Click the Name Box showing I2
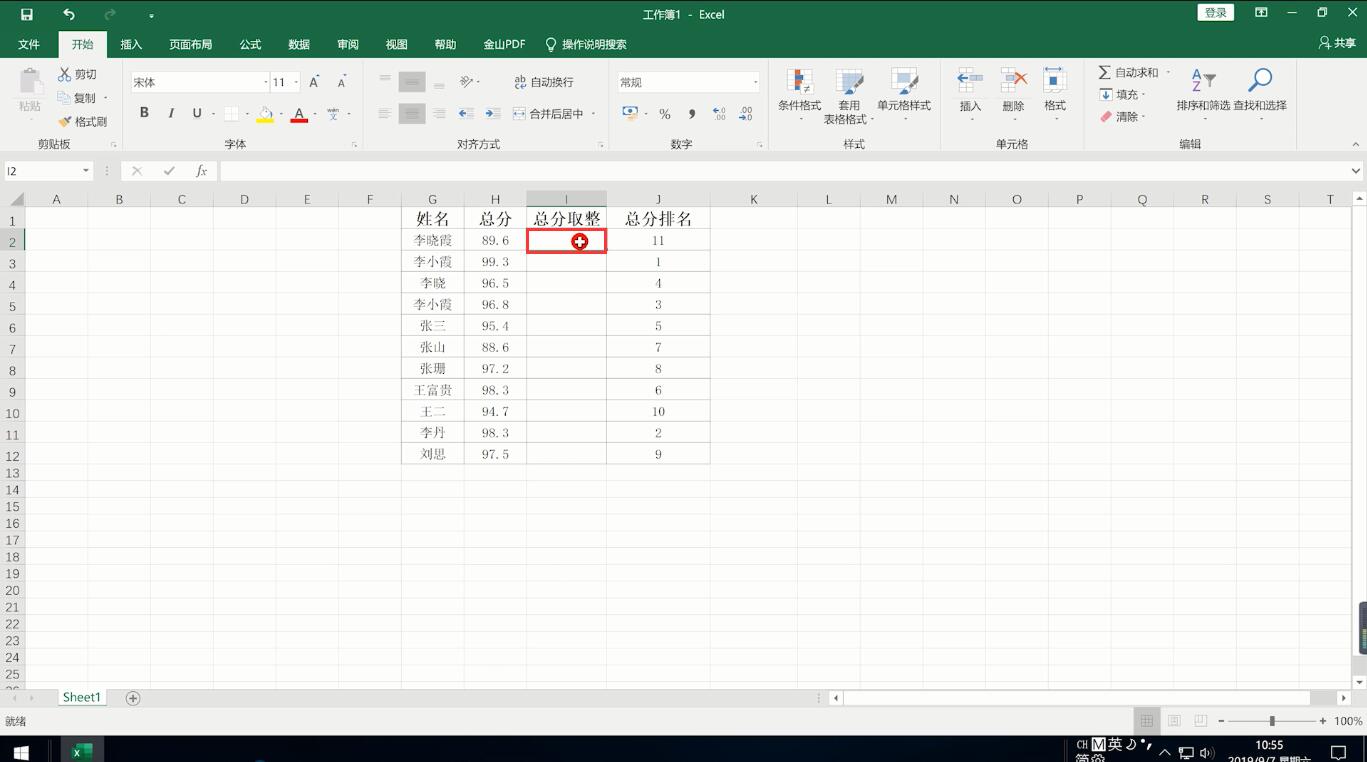Viewport: 1367px width, 762px height. point(48,171)
